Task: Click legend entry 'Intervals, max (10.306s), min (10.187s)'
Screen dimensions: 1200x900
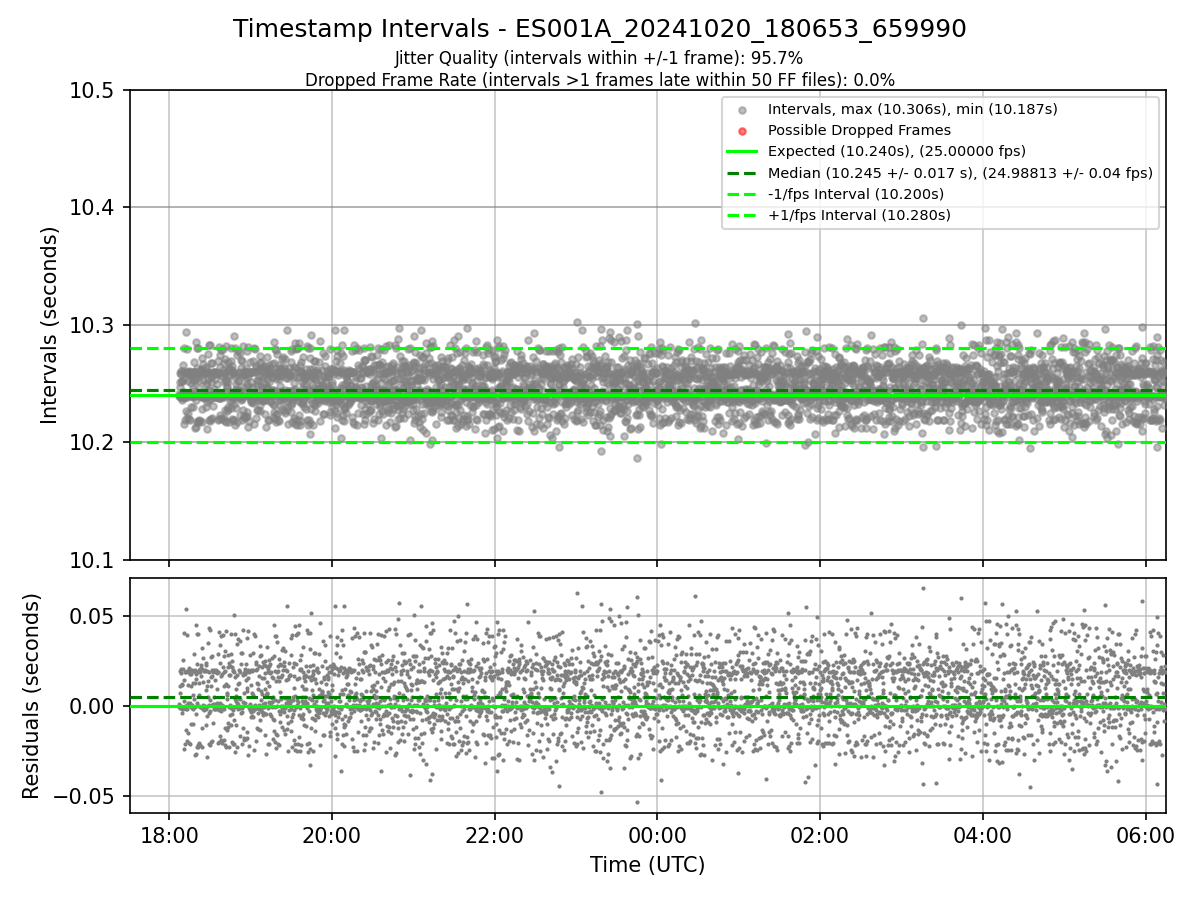Action: tap(912, 109)
